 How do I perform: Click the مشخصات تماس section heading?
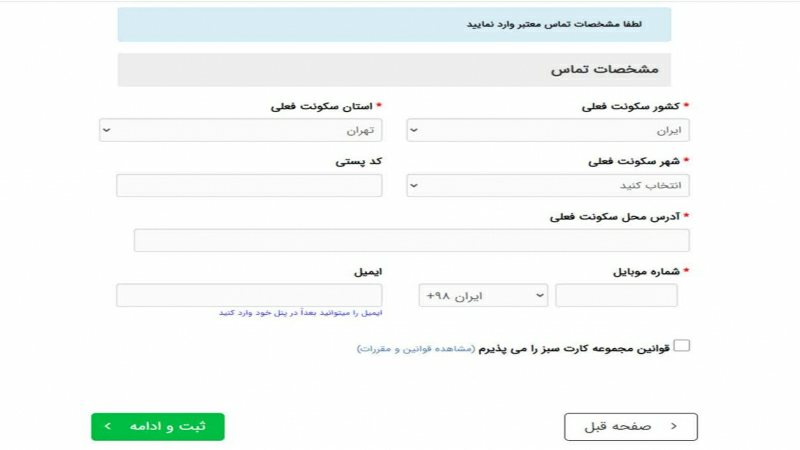coord(605,69)
